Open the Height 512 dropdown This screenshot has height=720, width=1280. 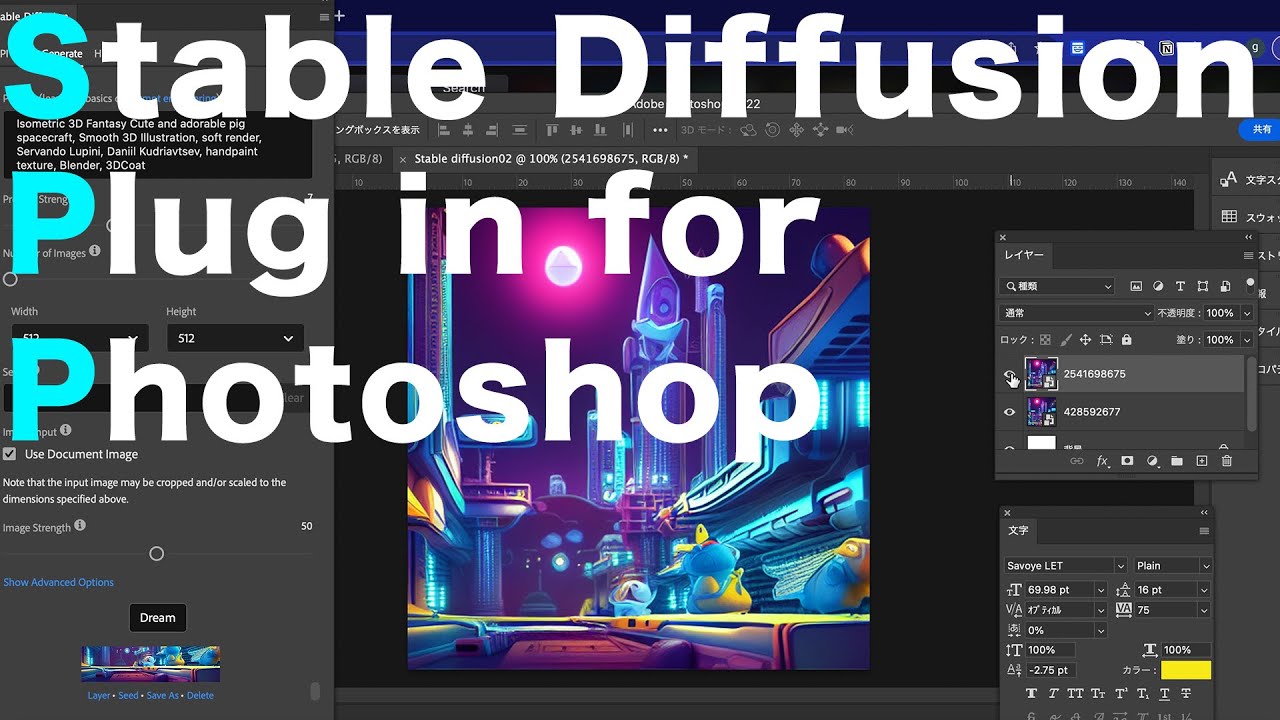coord(234,338)
